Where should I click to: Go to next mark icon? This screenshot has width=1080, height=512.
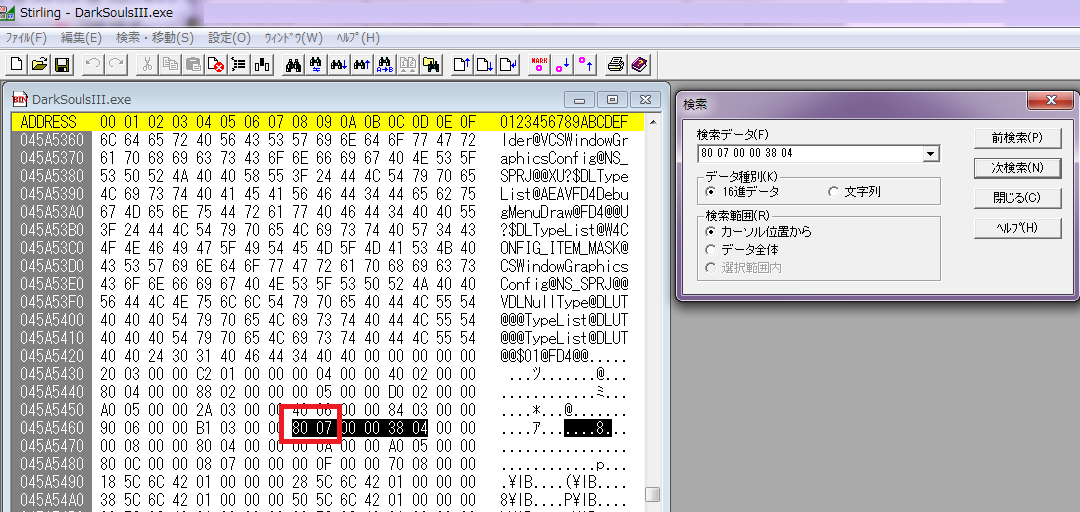click(x=563, y=65)
